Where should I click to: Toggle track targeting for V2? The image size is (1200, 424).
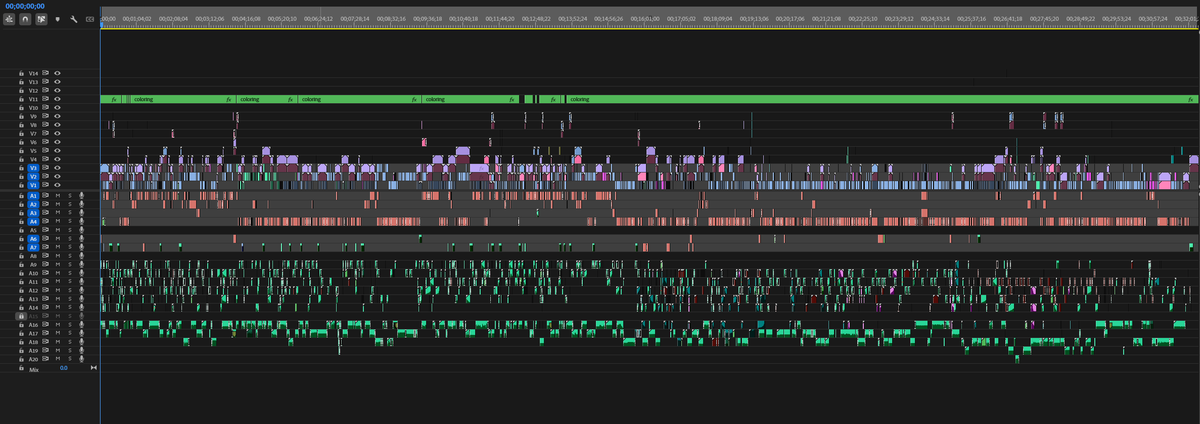[33, 176]
